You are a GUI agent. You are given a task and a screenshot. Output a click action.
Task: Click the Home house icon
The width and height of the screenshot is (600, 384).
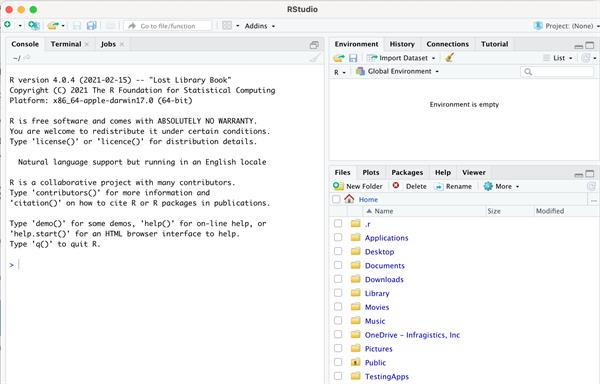point(349,199)
